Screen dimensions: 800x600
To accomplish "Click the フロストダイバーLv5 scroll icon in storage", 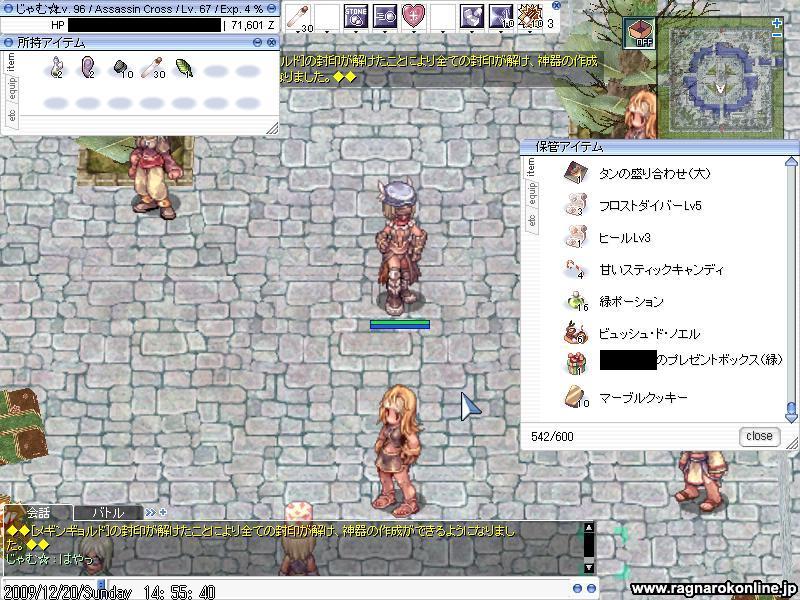I will pos(577,205).
